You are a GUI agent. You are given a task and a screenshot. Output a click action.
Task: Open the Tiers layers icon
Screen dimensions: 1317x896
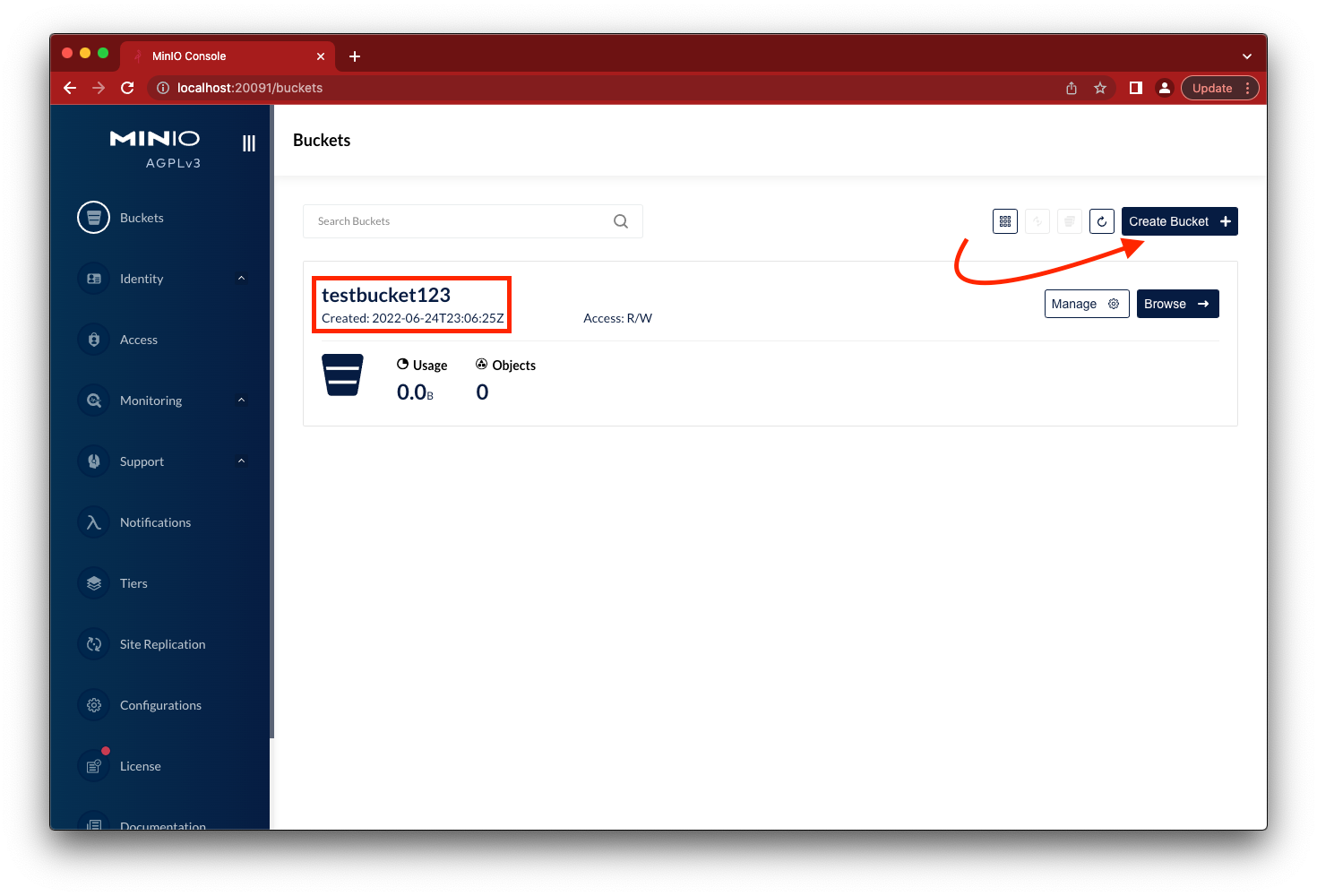point(93,583)
